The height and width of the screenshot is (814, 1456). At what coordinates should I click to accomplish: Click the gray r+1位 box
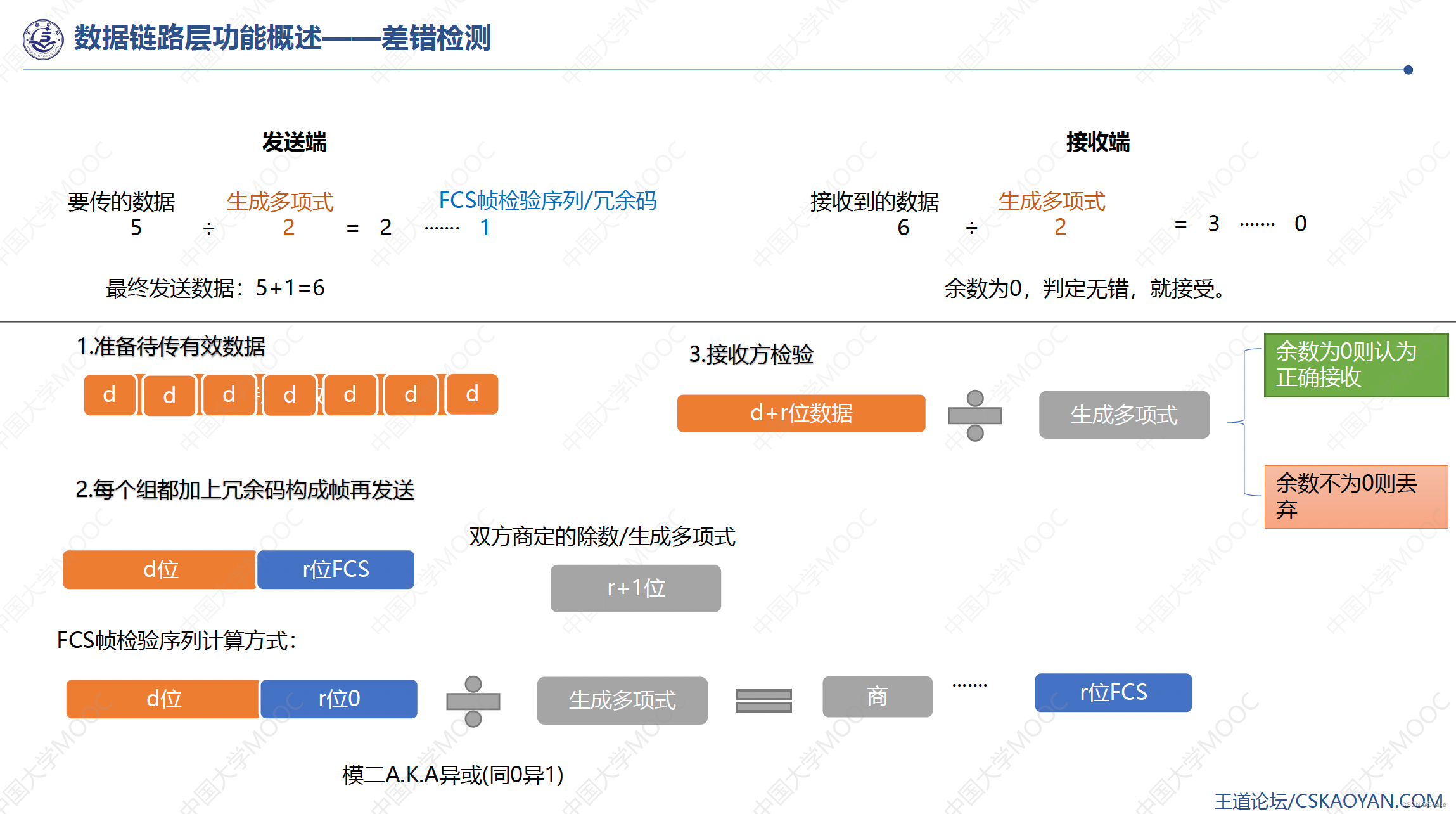coord(635,588)
